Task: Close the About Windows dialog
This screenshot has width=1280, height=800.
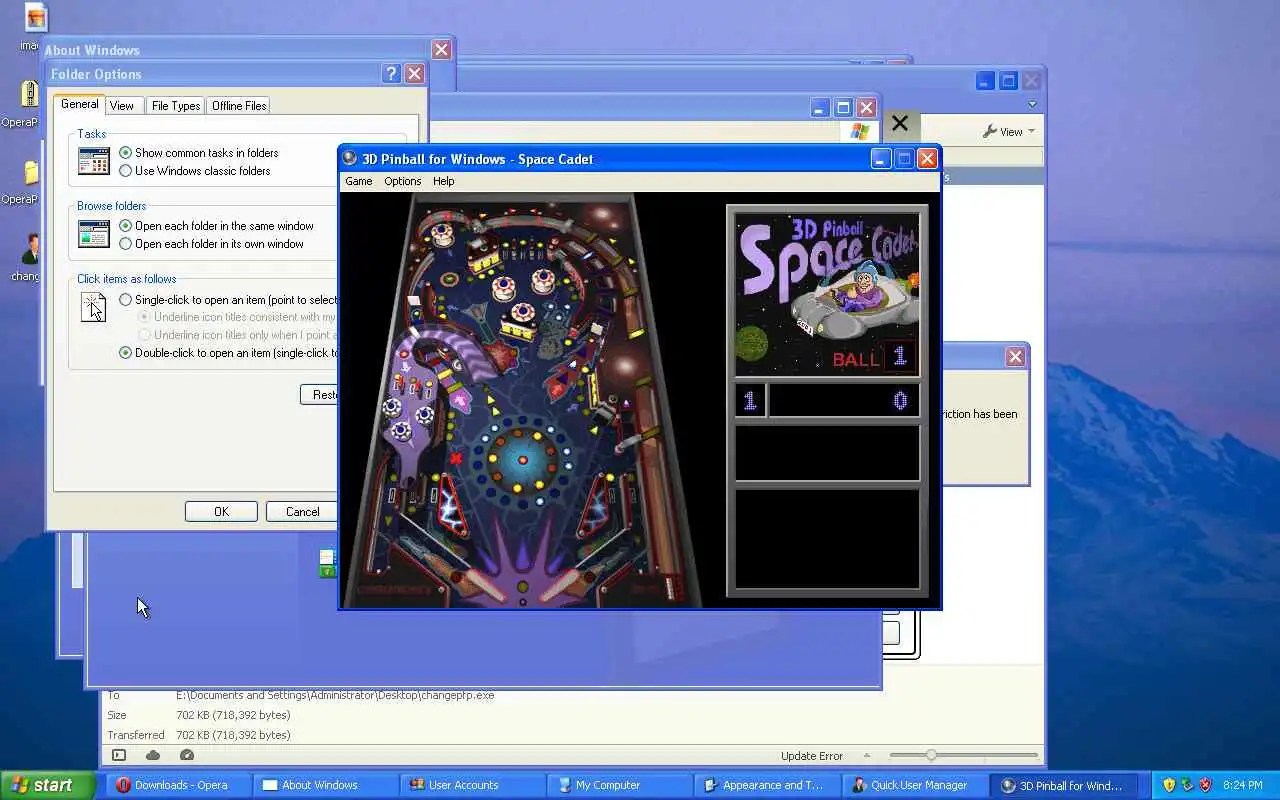Action: coord(441,49)
